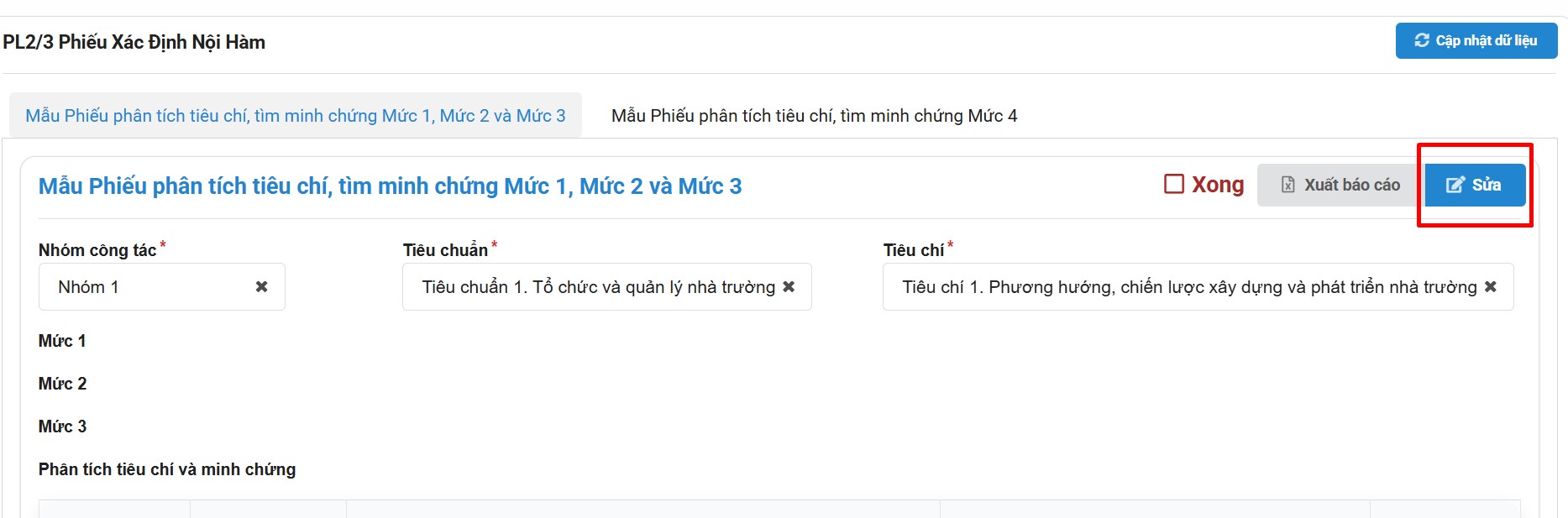Screen dimensions: 1568x518
Task: Clear the Tiêu chí 1 selection via its X
Action: (1491, 287)
